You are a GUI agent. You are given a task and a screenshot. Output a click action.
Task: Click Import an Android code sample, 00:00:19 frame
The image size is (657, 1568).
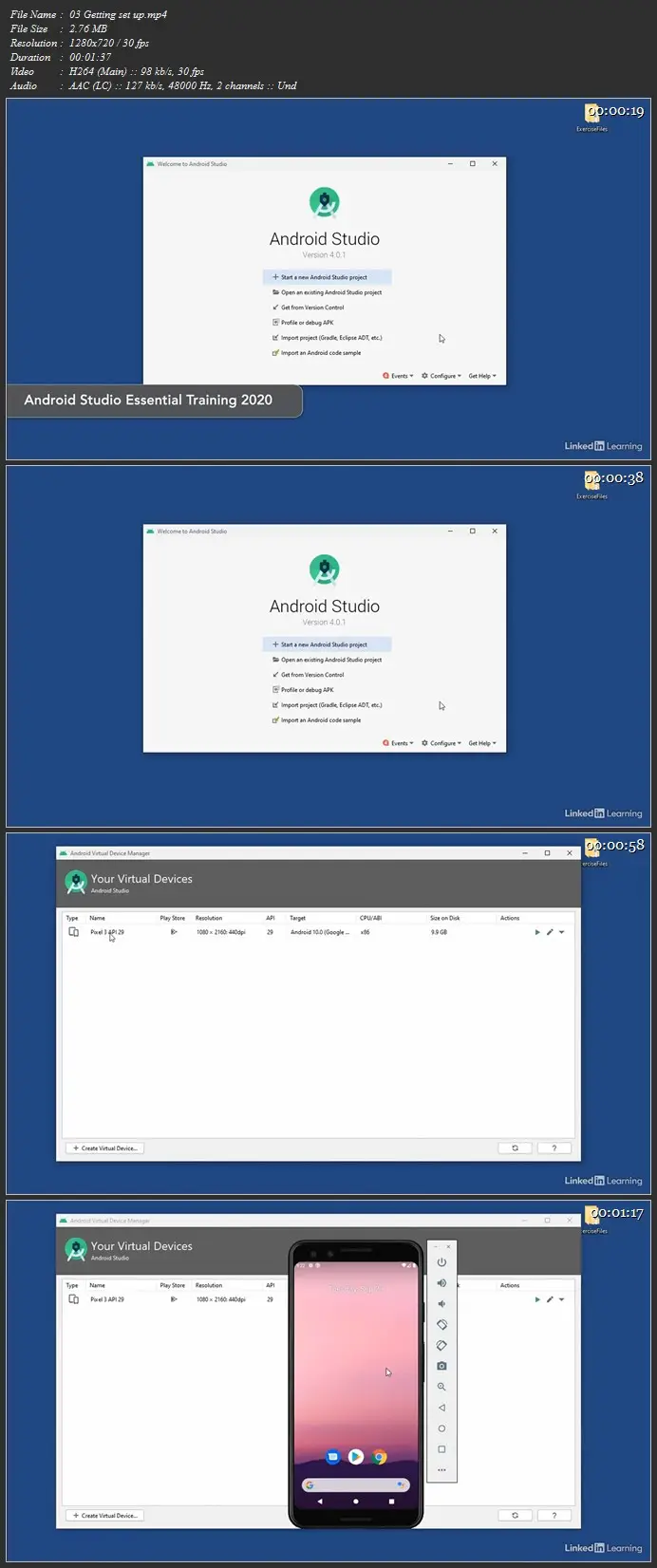coord(317,353)
